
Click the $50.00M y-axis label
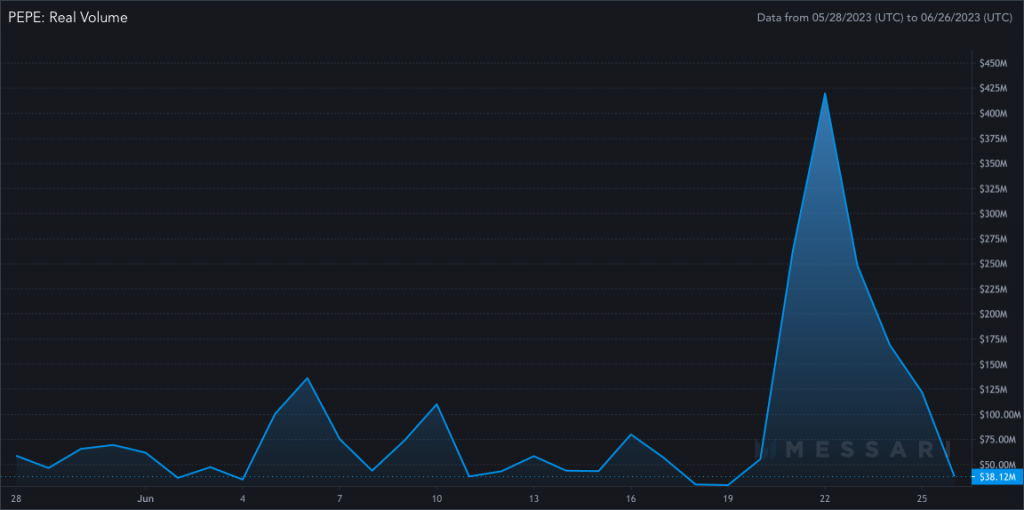point(995,465)
